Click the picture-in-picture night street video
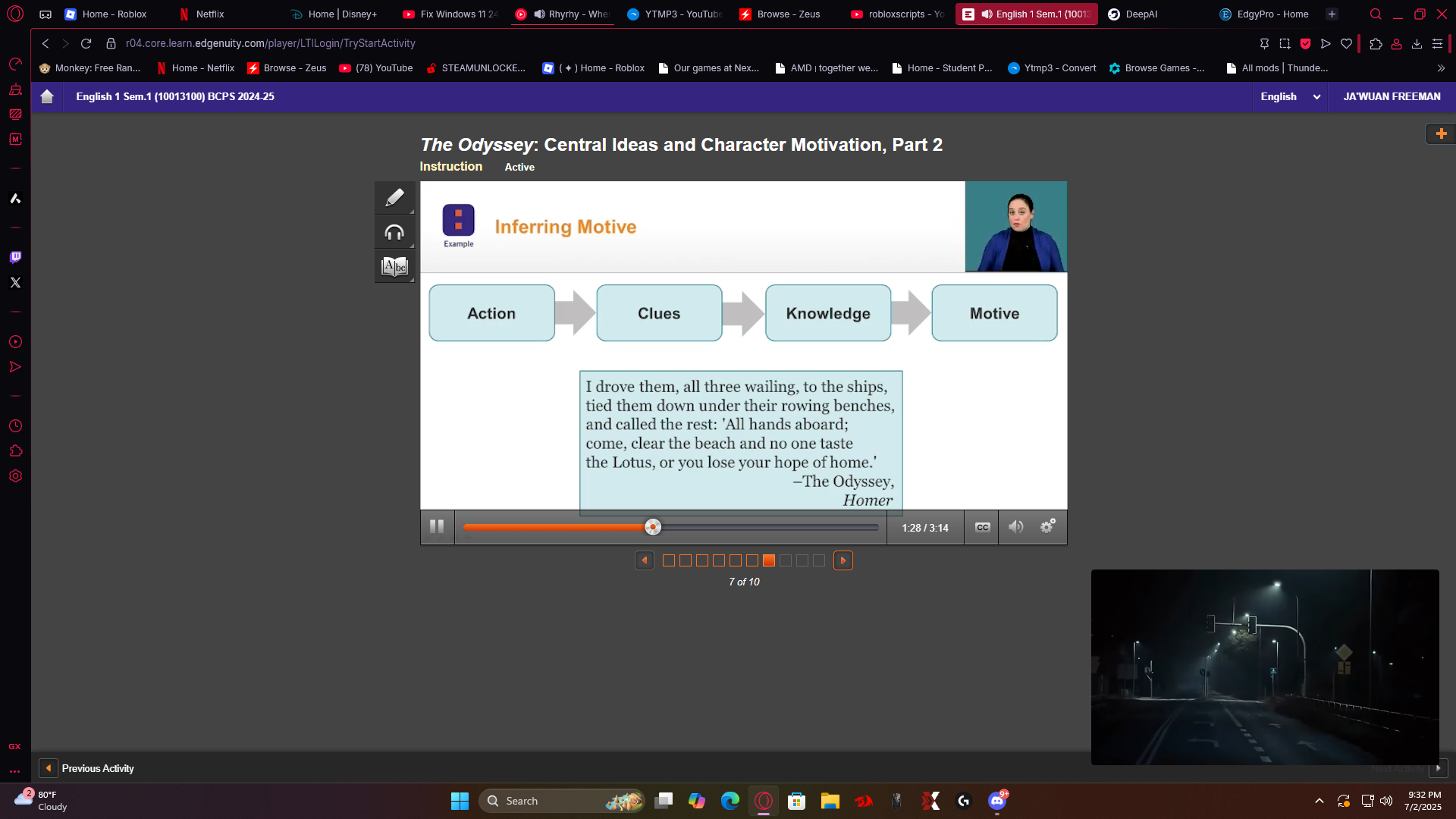The image size is (1456, 819). 1265,667
